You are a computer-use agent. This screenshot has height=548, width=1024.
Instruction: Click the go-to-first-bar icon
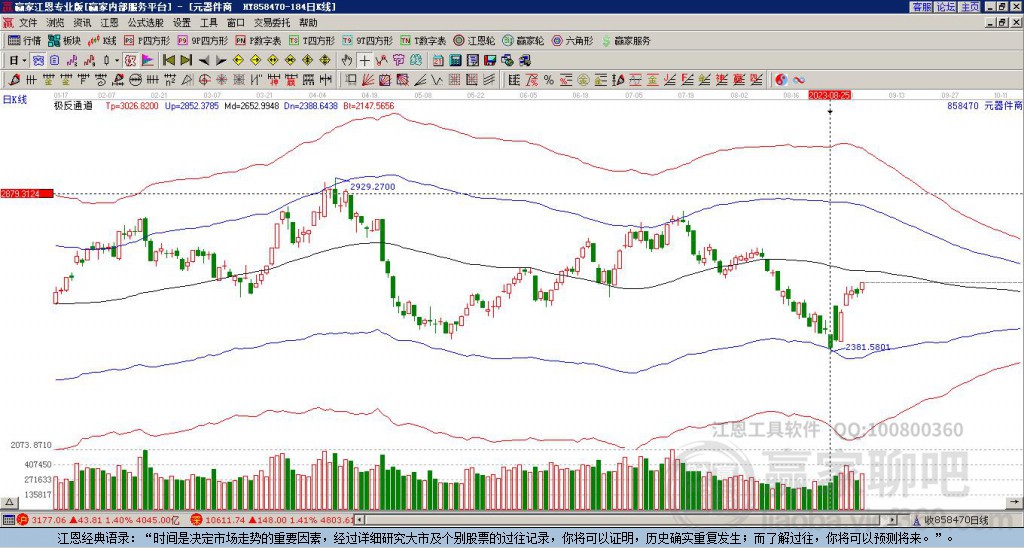click(168, 61)
